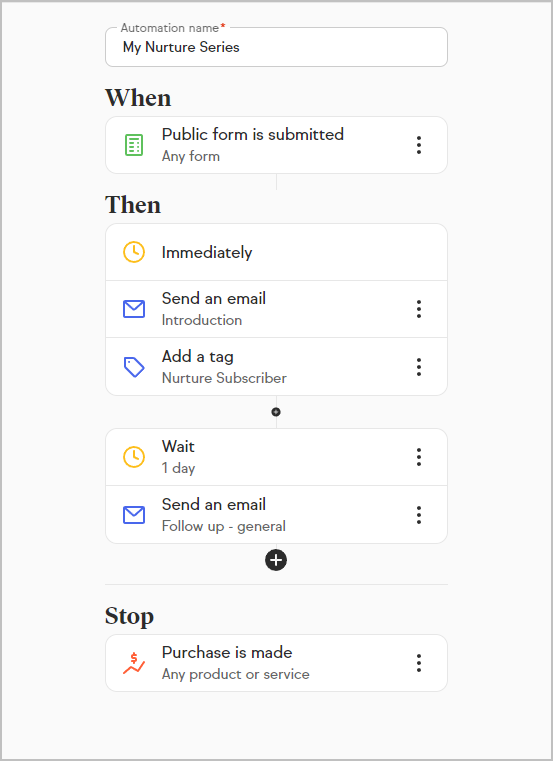The width and height of the screenshot is (553, 761).
Task: Open options menu for Follow up email
Action: [419, 515]
